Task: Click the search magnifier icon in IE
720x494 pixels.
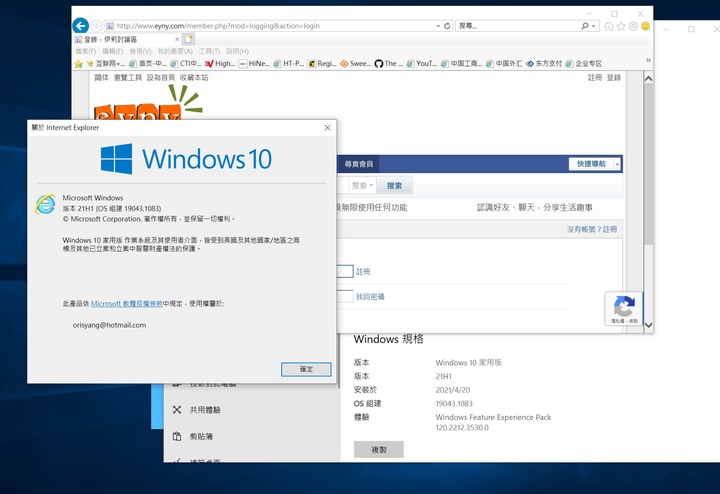Action: click(585, 26)
